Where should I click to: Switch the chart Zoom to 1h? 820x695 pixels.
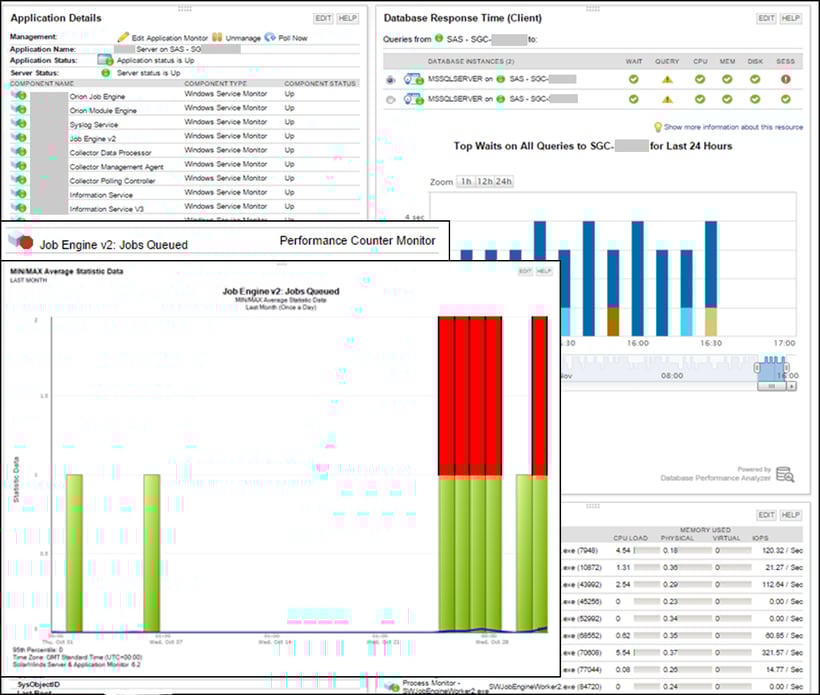467,180
